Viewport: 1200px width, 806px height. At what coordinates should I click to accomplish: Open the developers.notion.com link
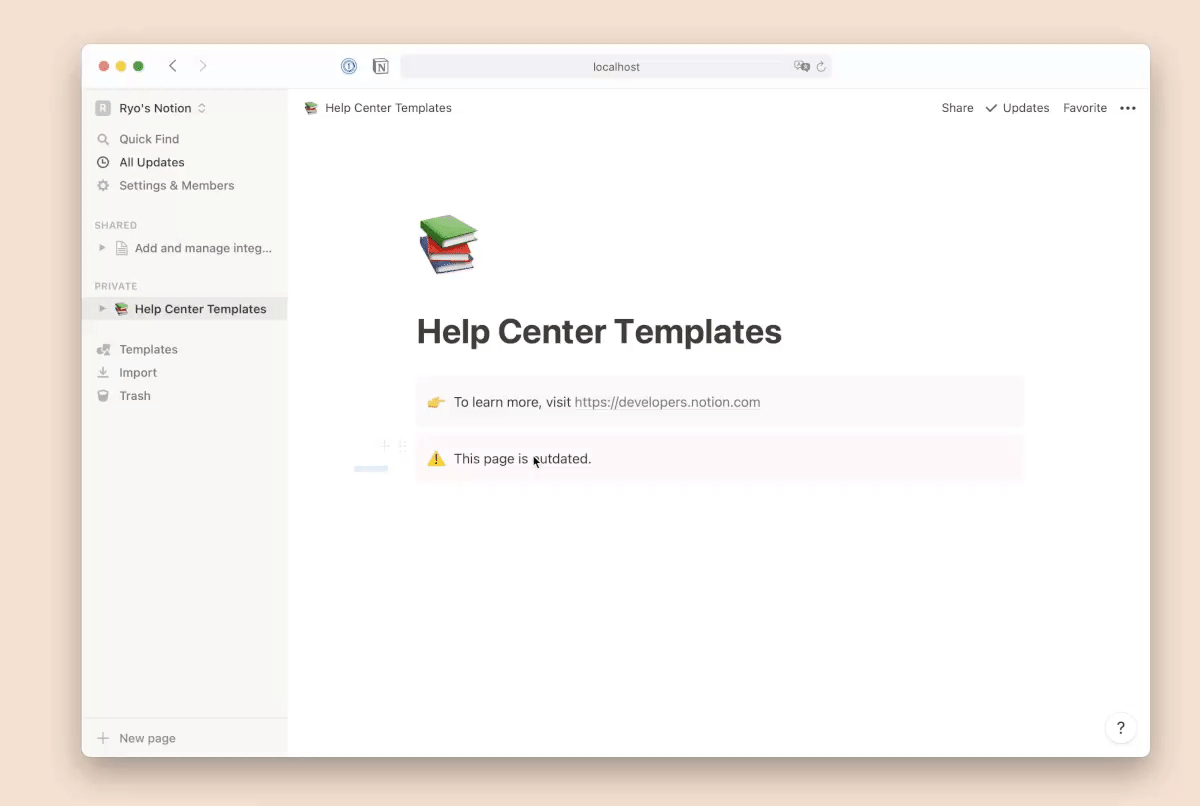tap(667, 402)
